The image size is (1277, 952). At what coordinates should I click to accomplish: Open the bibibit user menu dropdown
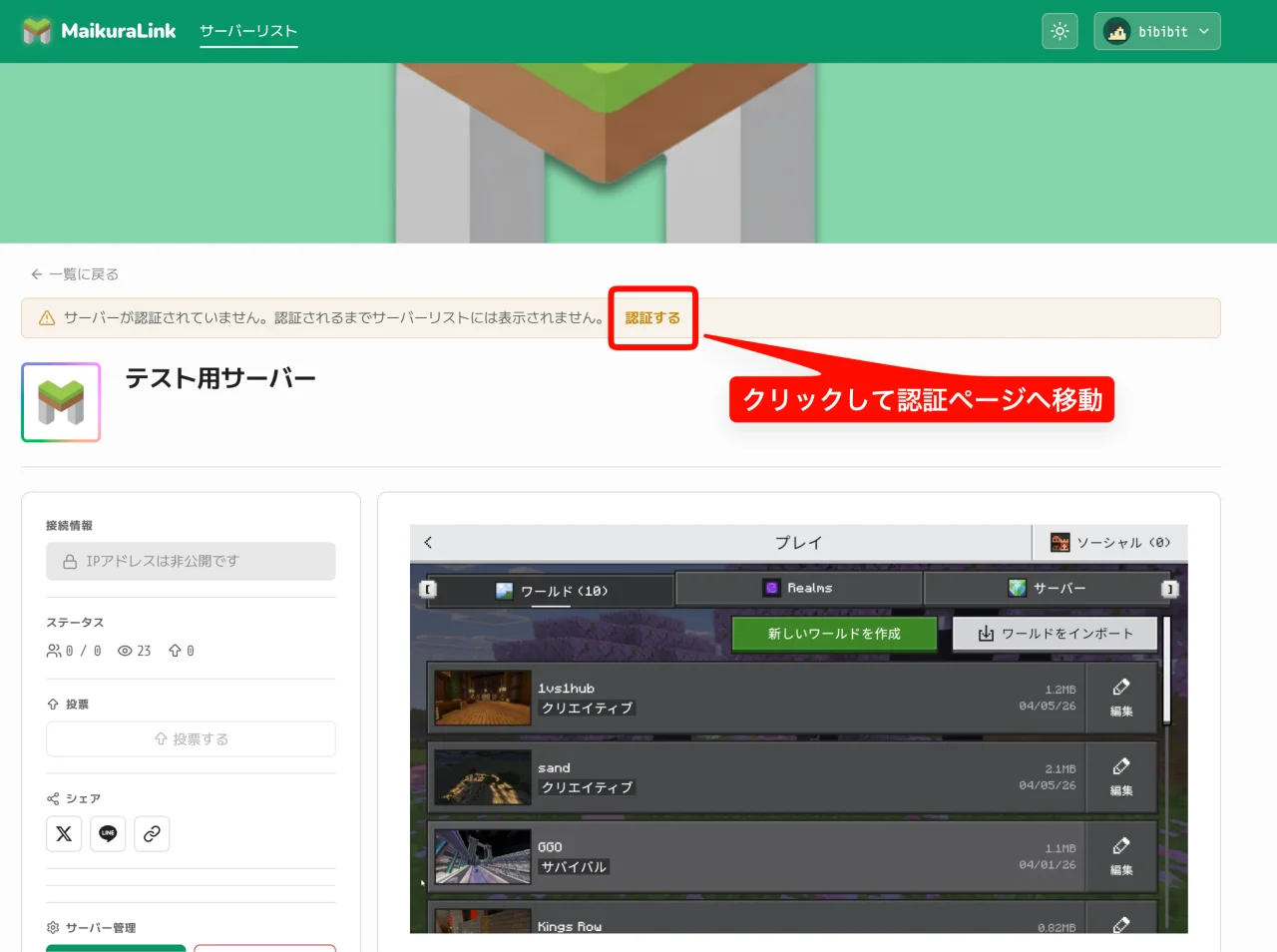tap(1157, 31)
